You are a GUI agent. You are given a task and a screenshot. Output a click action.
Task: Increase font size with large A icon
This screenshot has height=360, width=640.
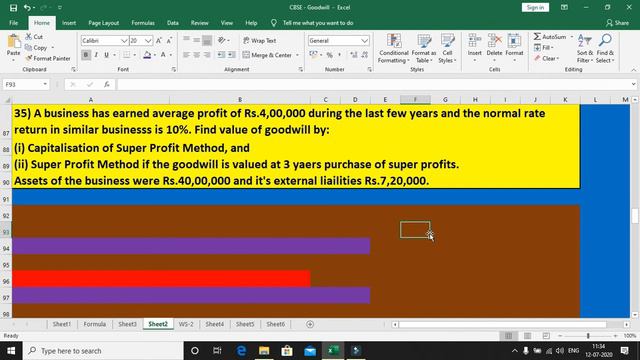159,40
